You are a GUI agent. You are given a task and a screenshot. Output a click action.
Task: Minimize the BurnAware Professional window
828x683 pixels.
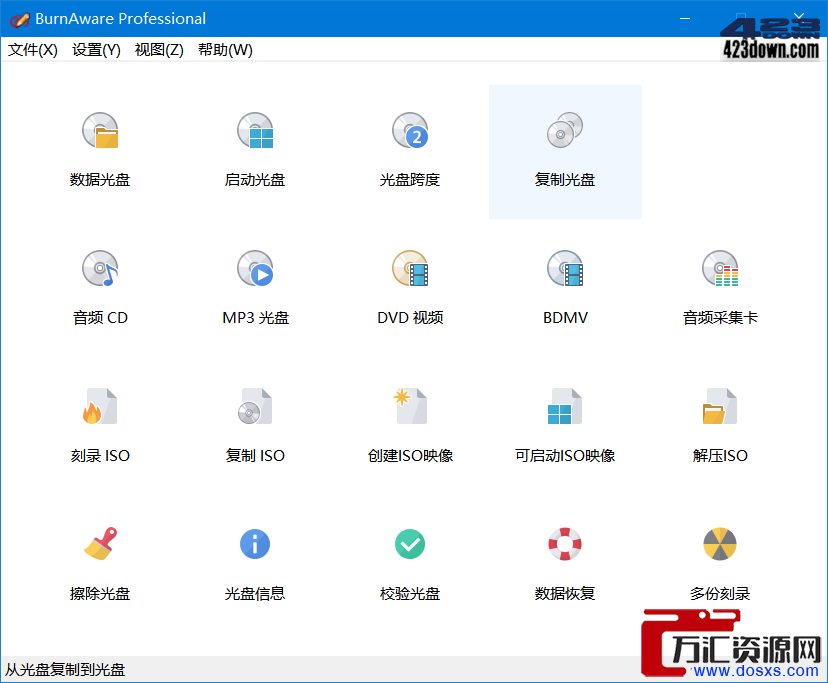click(x=685, y=18)
